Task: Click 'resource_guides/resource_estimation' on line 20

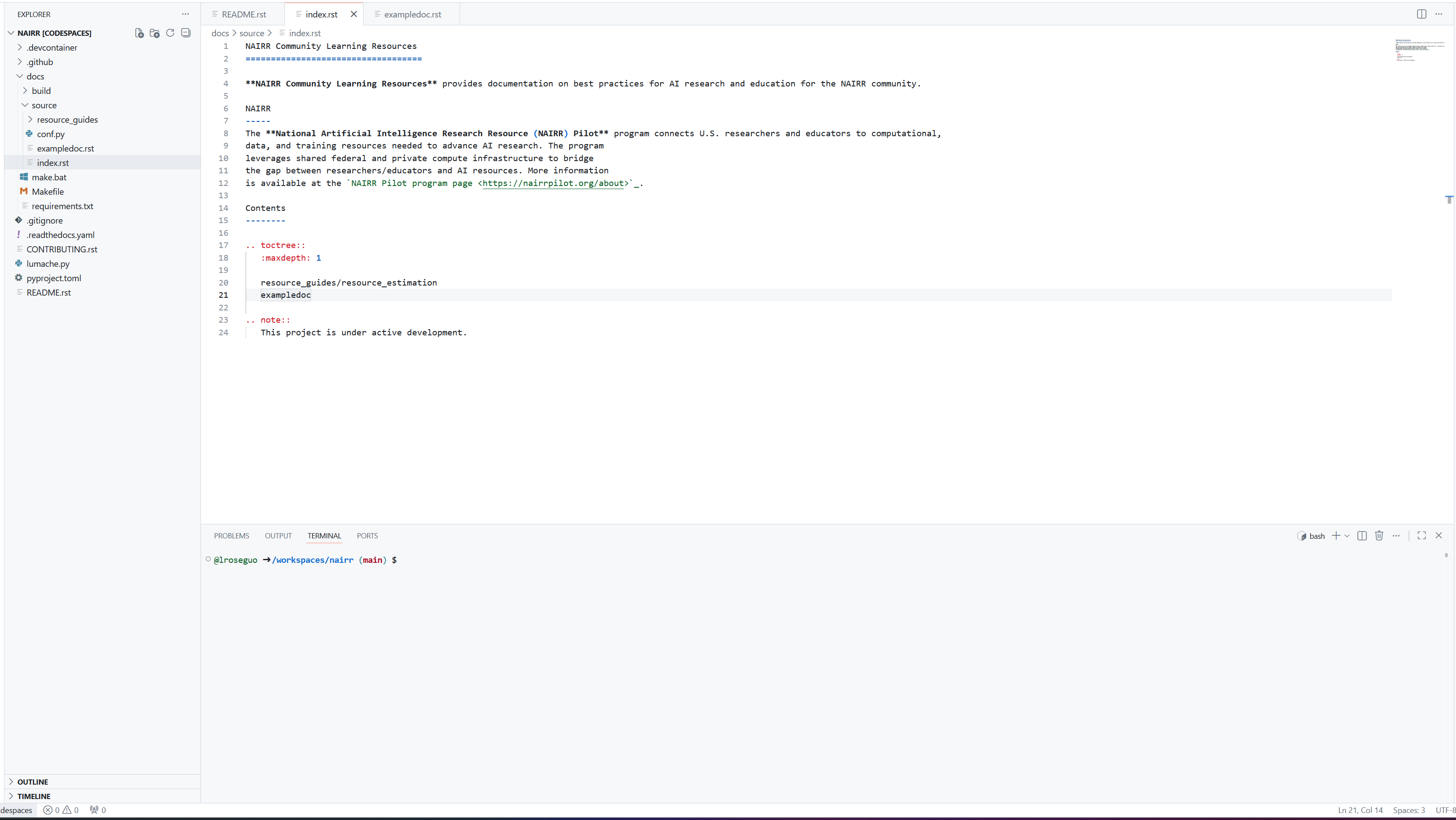Action: [349, 283]
